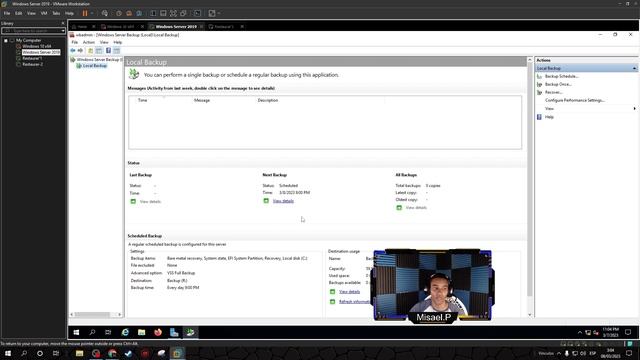Open File Explorer in guest taskbar

[141, 332]
